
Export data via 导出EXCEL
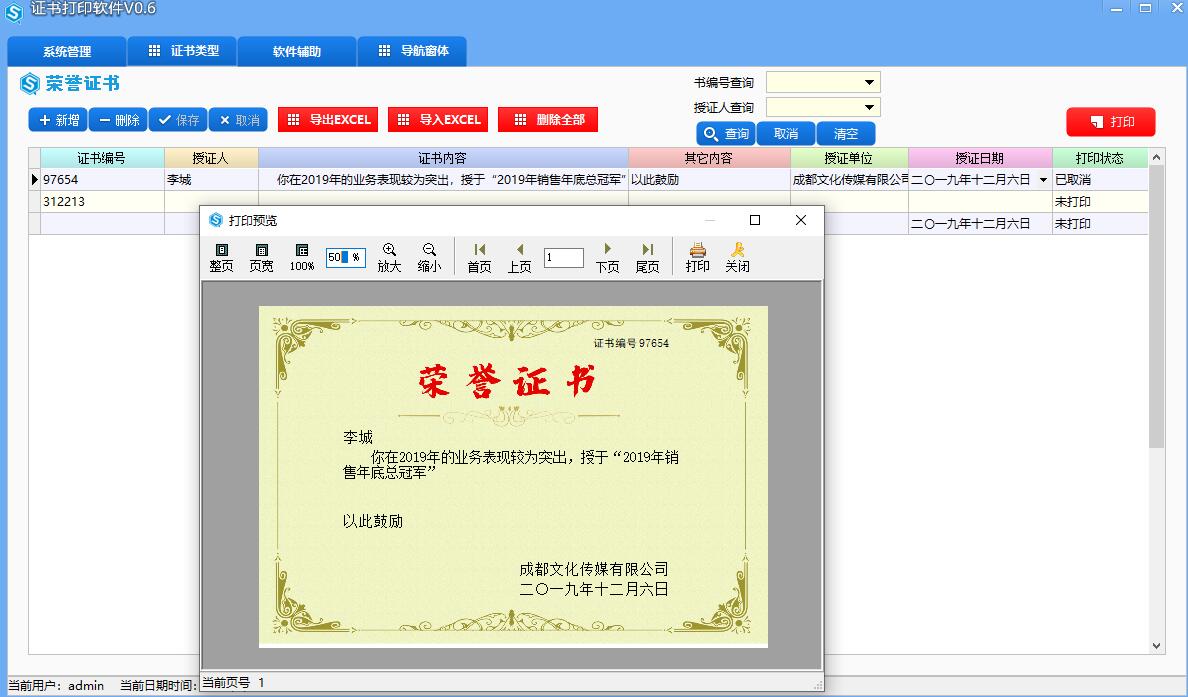pos(328,120)
